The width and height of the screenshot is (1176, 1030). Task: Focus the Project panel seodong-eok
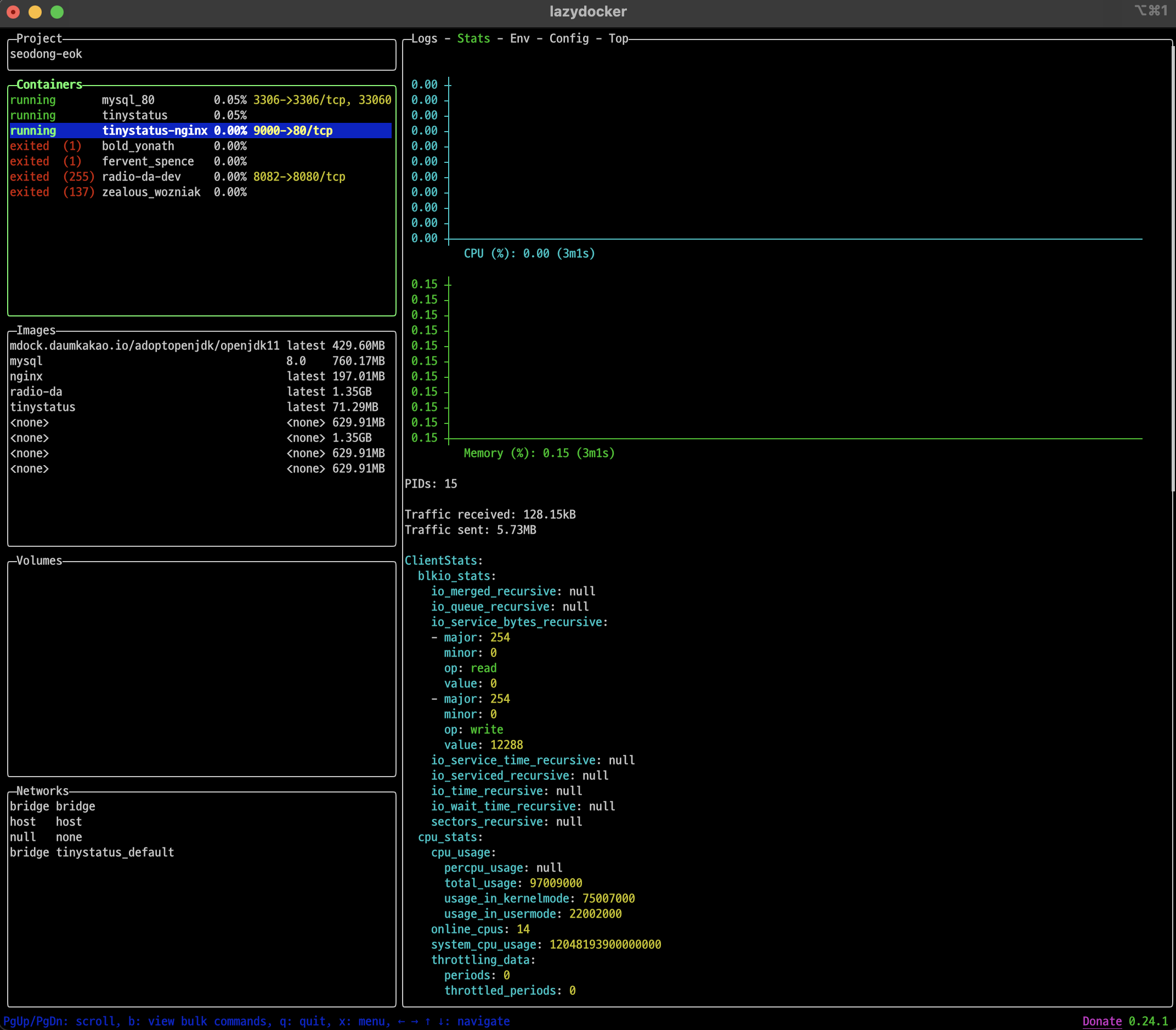46,54
